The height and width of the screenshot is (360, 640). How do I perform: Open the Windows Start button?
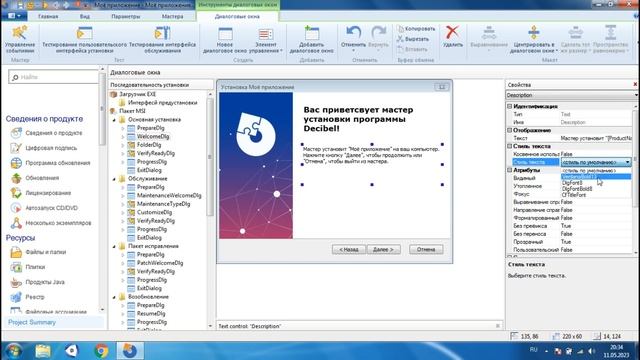point(13,351)
